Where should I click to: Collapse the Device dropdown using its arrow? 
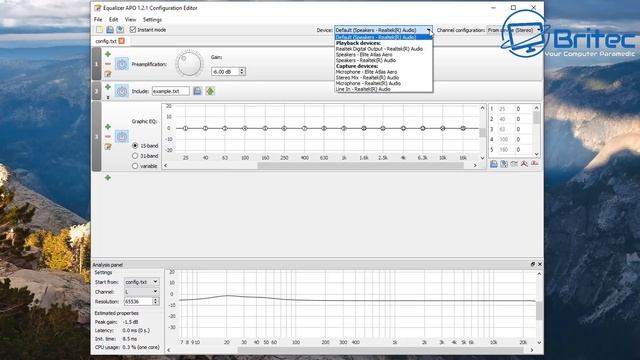pyautogui.click(x=429, y=30)
